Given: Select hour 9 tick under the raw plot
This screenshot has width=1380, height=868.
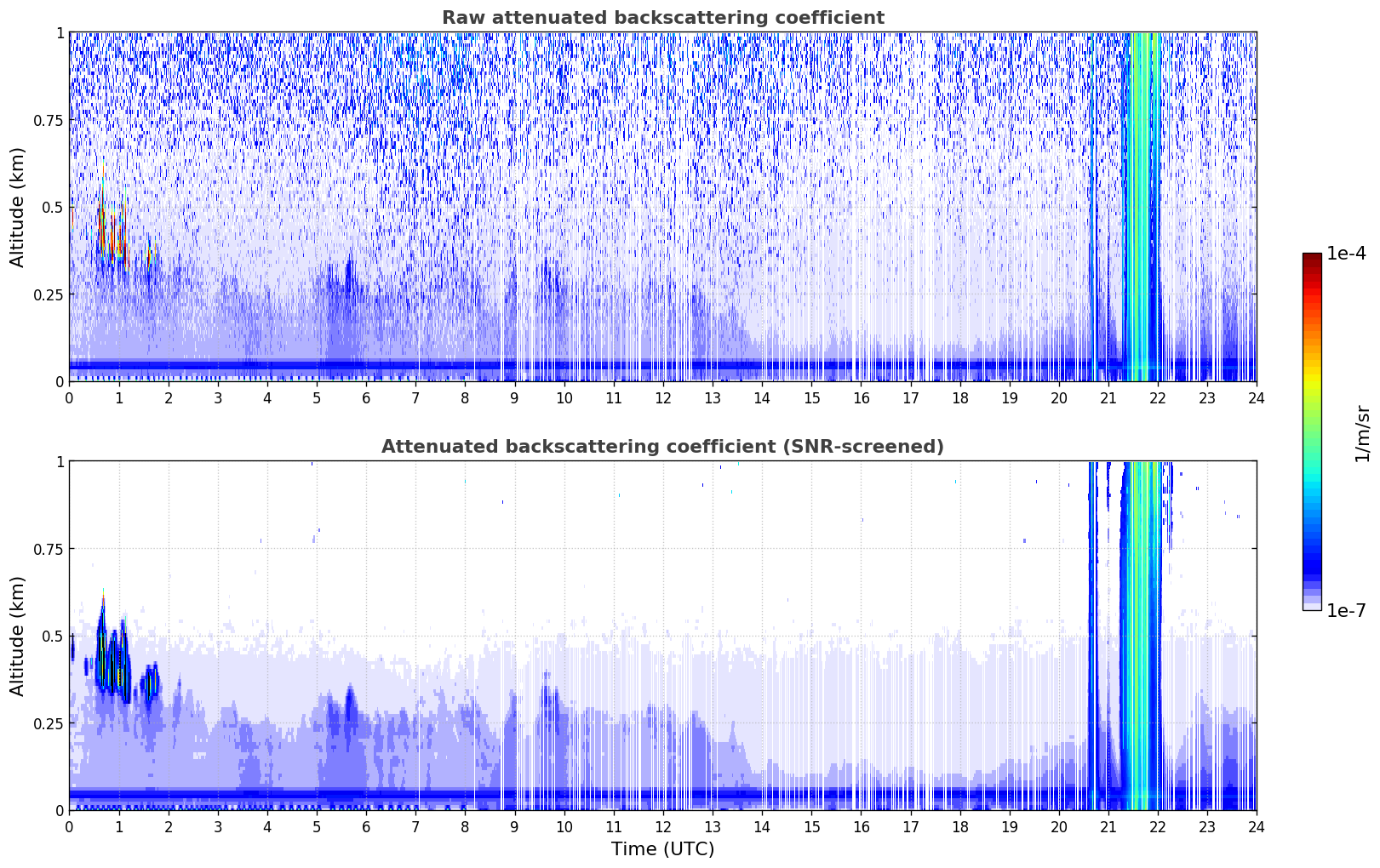Looking at the screenshot, I should (x=514, y=397).
